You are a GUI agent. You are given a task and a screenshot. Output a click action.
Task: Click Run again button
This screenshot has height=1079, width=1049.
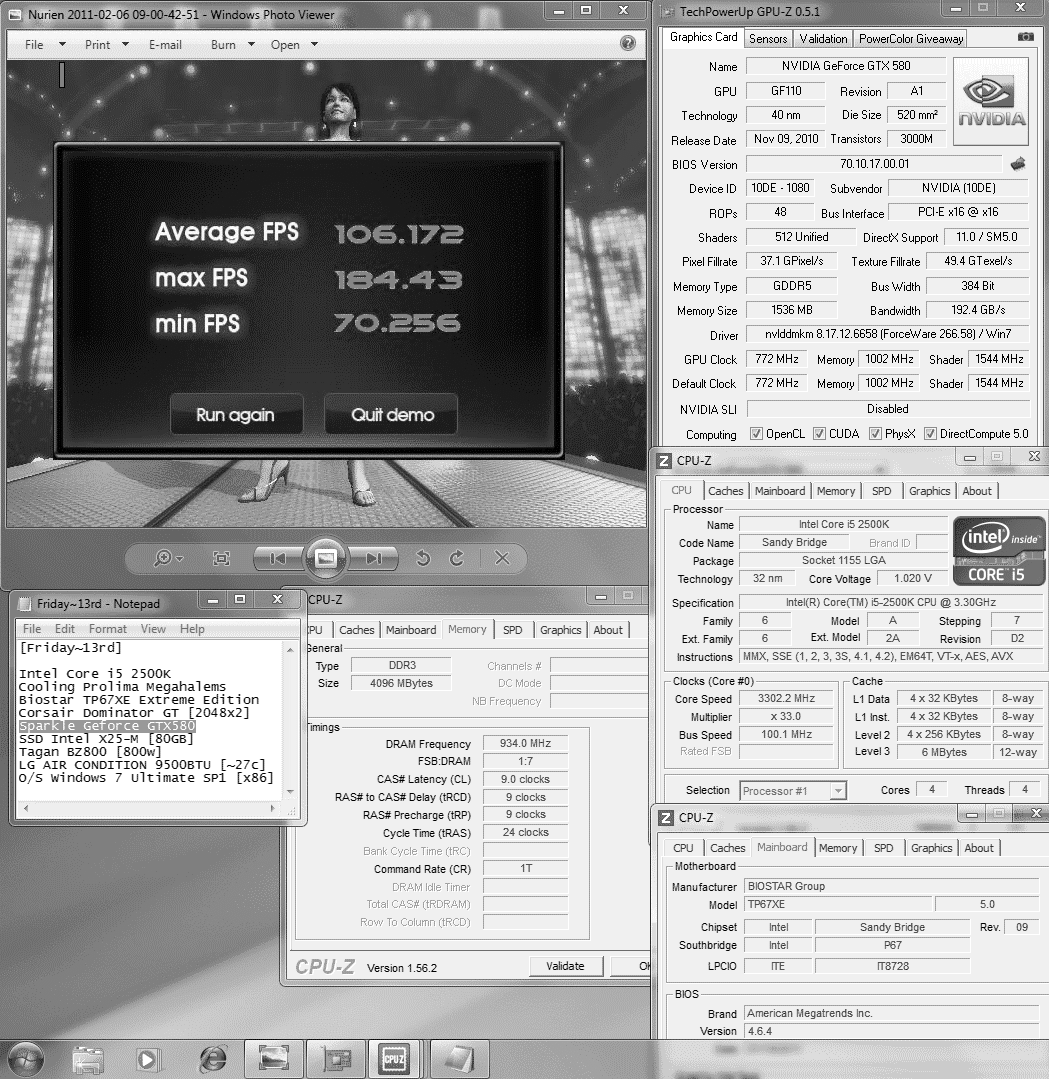(236, 414)
